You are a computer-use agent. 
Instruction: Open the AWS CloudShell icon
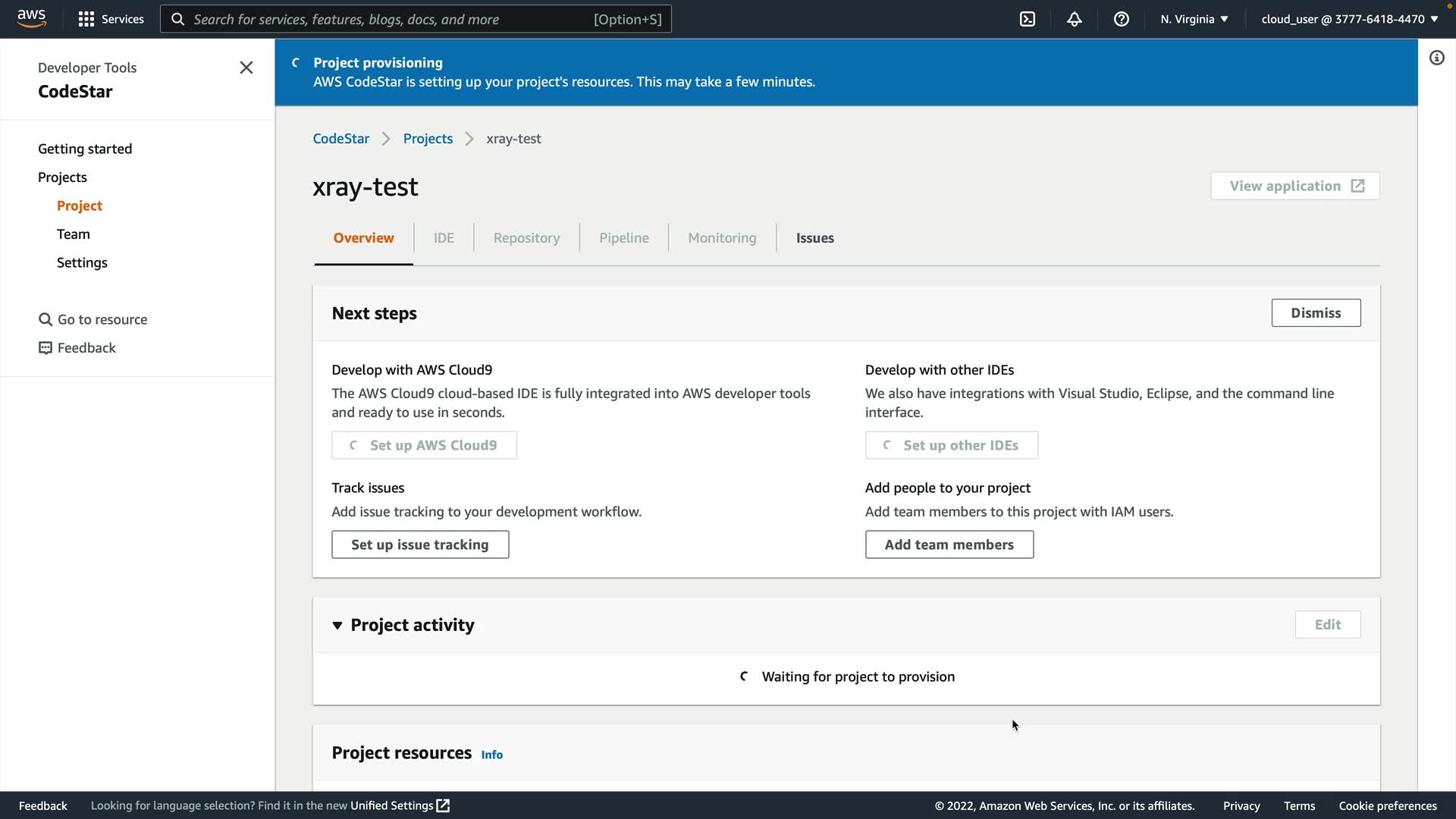(x=1028, y=19)
